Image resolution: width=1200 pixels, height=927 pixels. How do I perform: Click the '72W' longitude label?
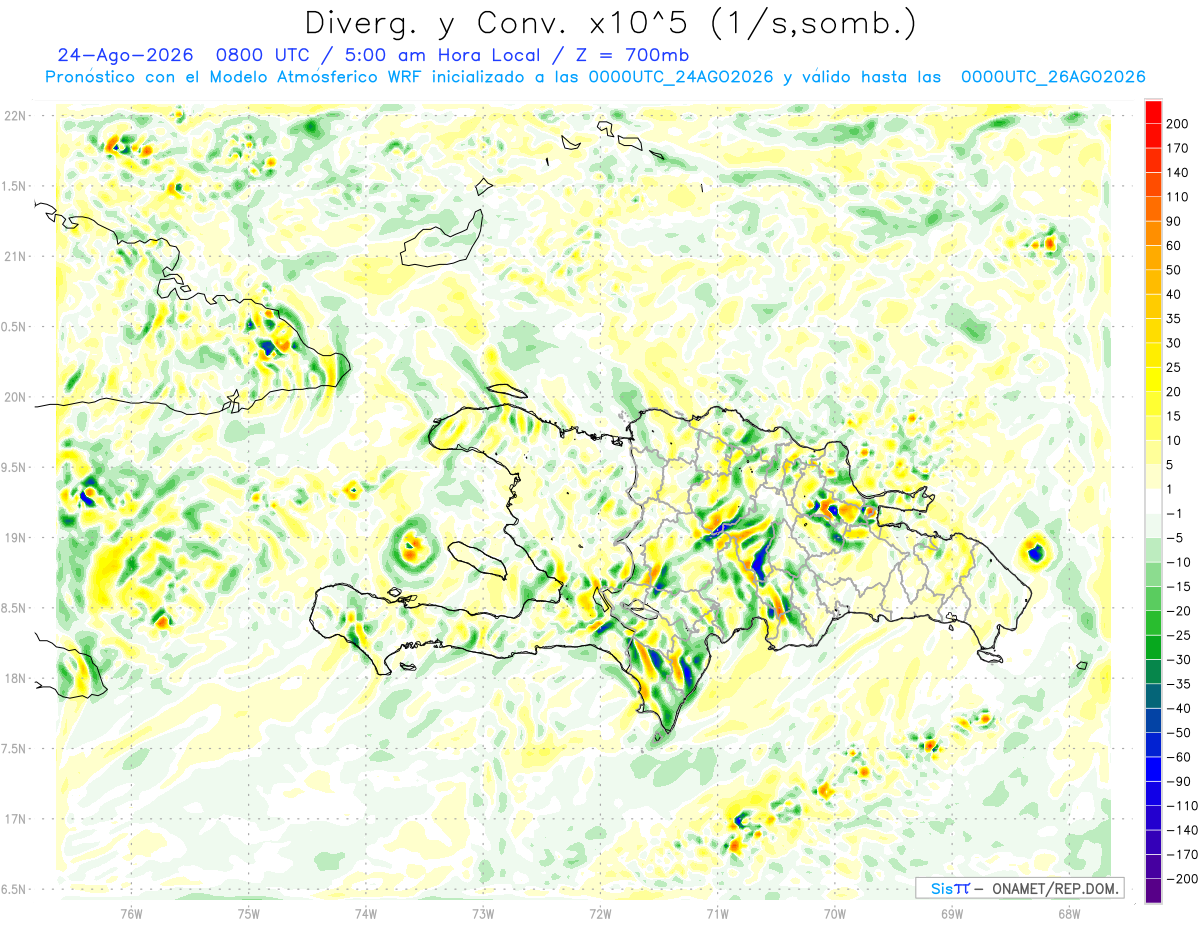pyautogui.click(x=600, y=913)
